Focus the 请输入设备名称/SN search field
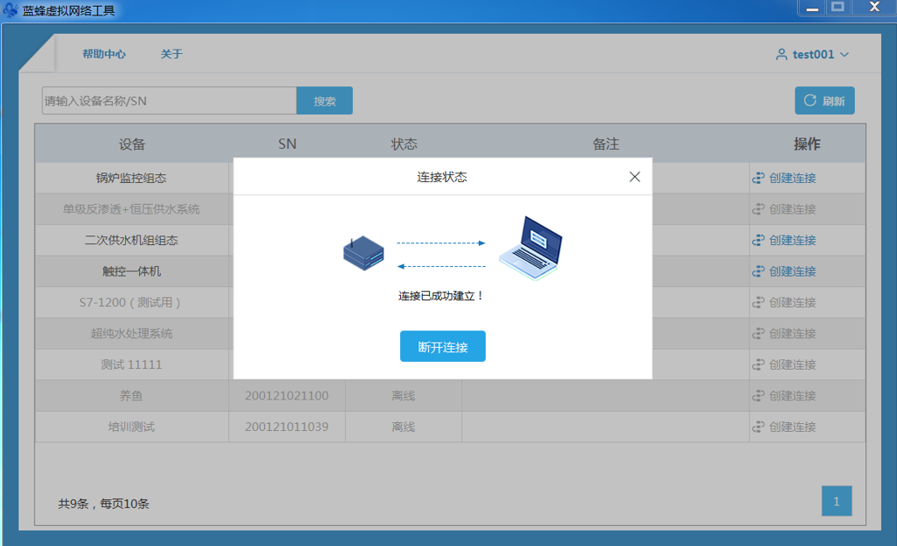This screenshot has width=897, height=546. [x=169, y=101]
